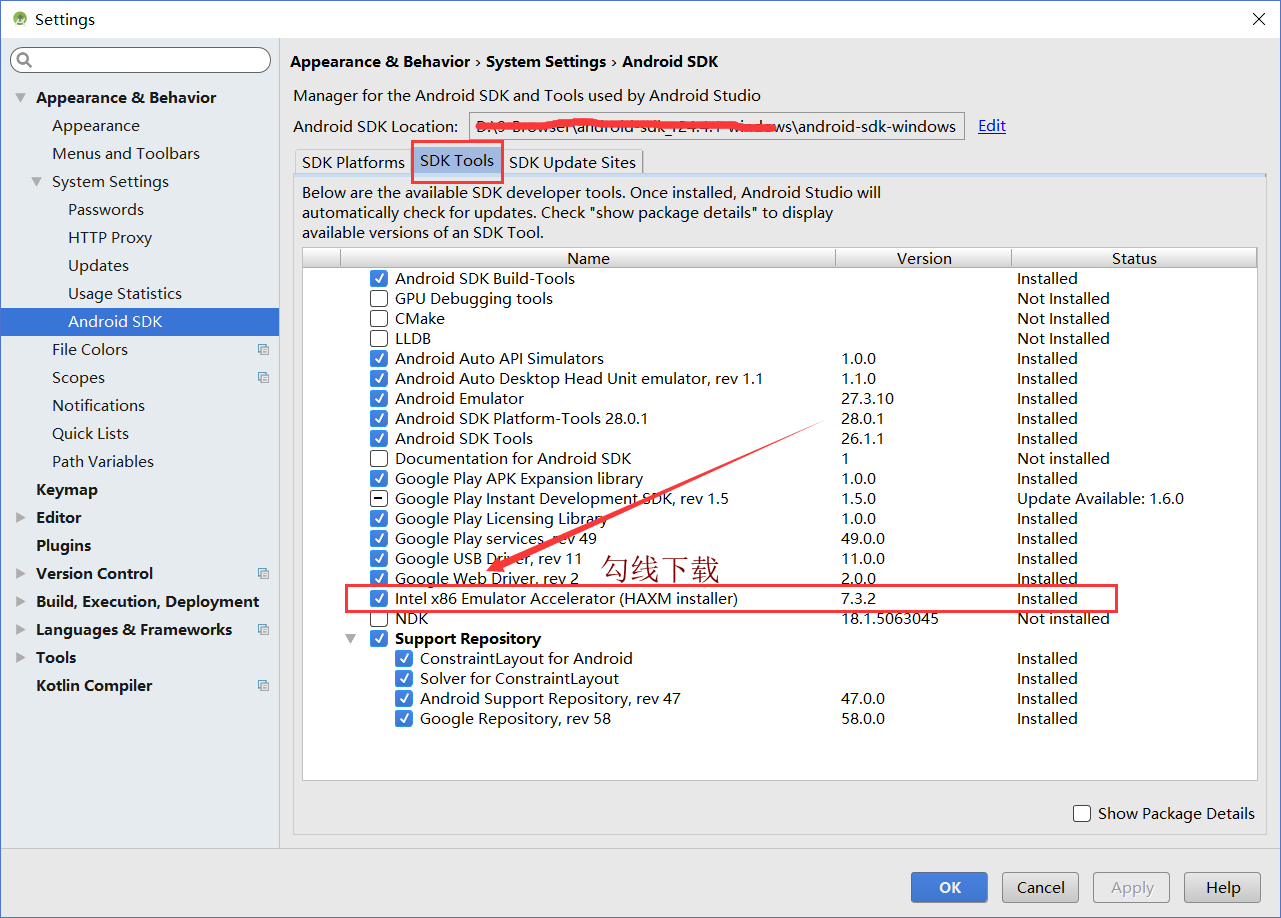Collapse System Settings subtree
This screenshot has width=1281, height=918.
point(36,182)
